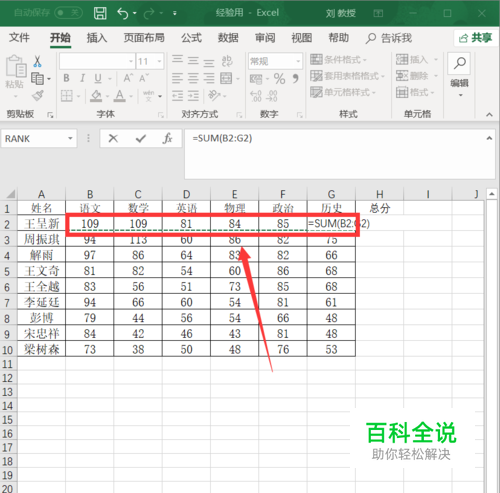
Task: Open the Name Box dropdown showing RANK
Action: click(x=70, y=138)
